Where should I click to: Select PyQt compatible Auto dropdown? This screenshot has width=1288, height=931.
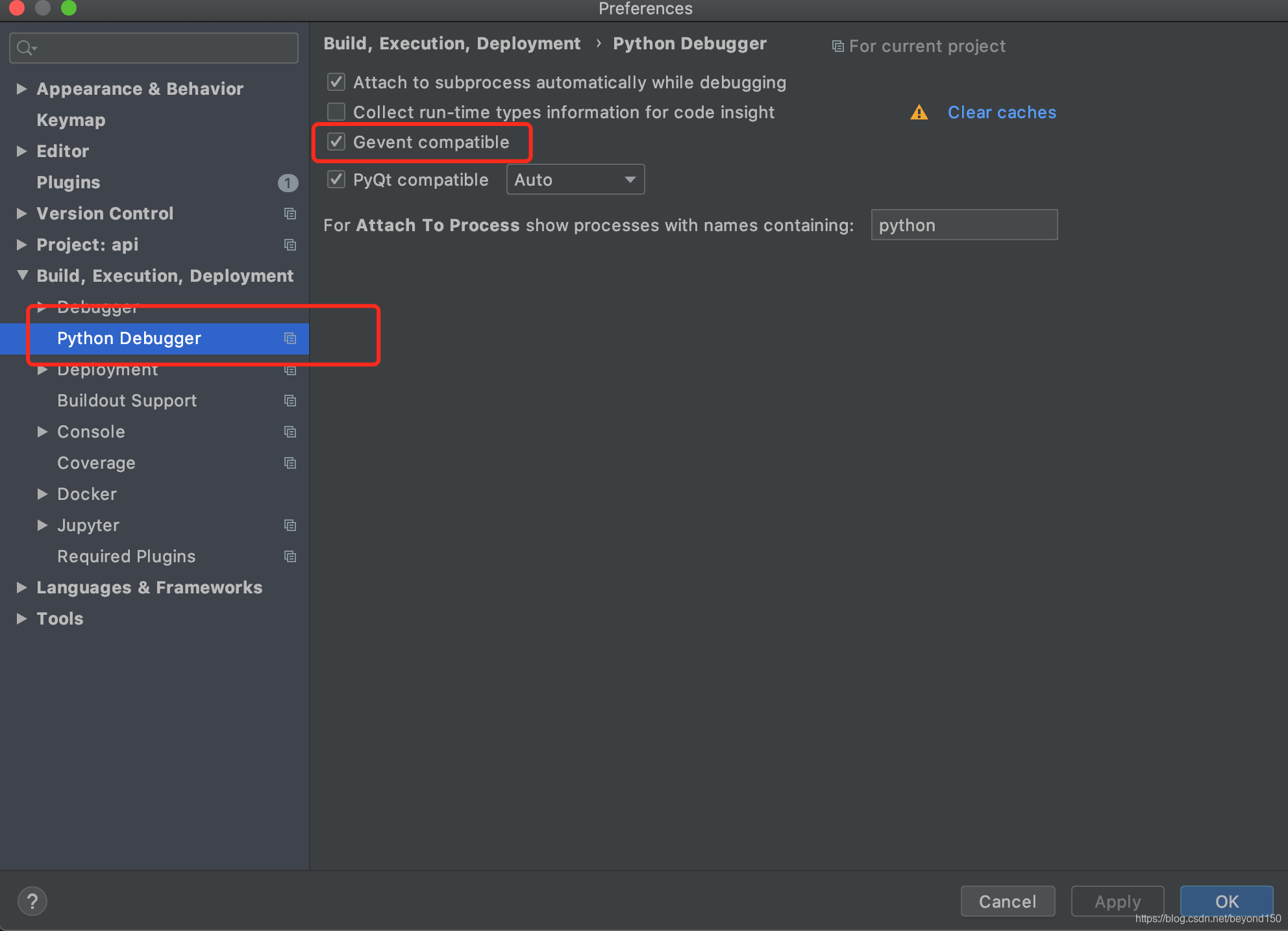tap(574, 180)
